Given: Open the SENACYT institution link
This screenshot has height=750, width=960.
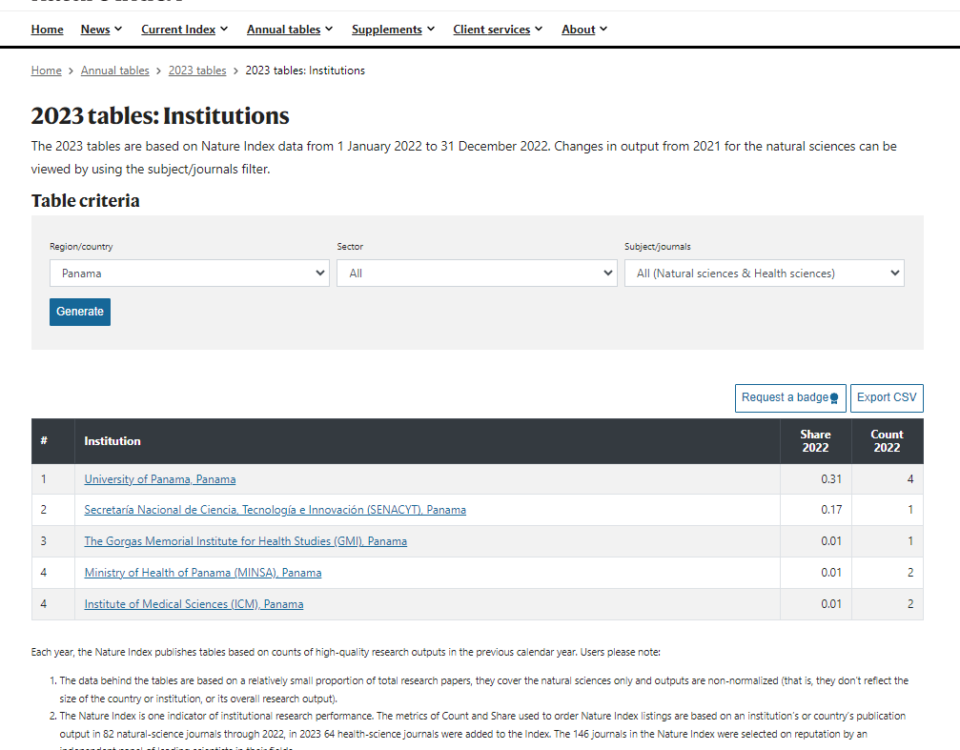Looking at the screenshot, I should [x=275, y=510].
